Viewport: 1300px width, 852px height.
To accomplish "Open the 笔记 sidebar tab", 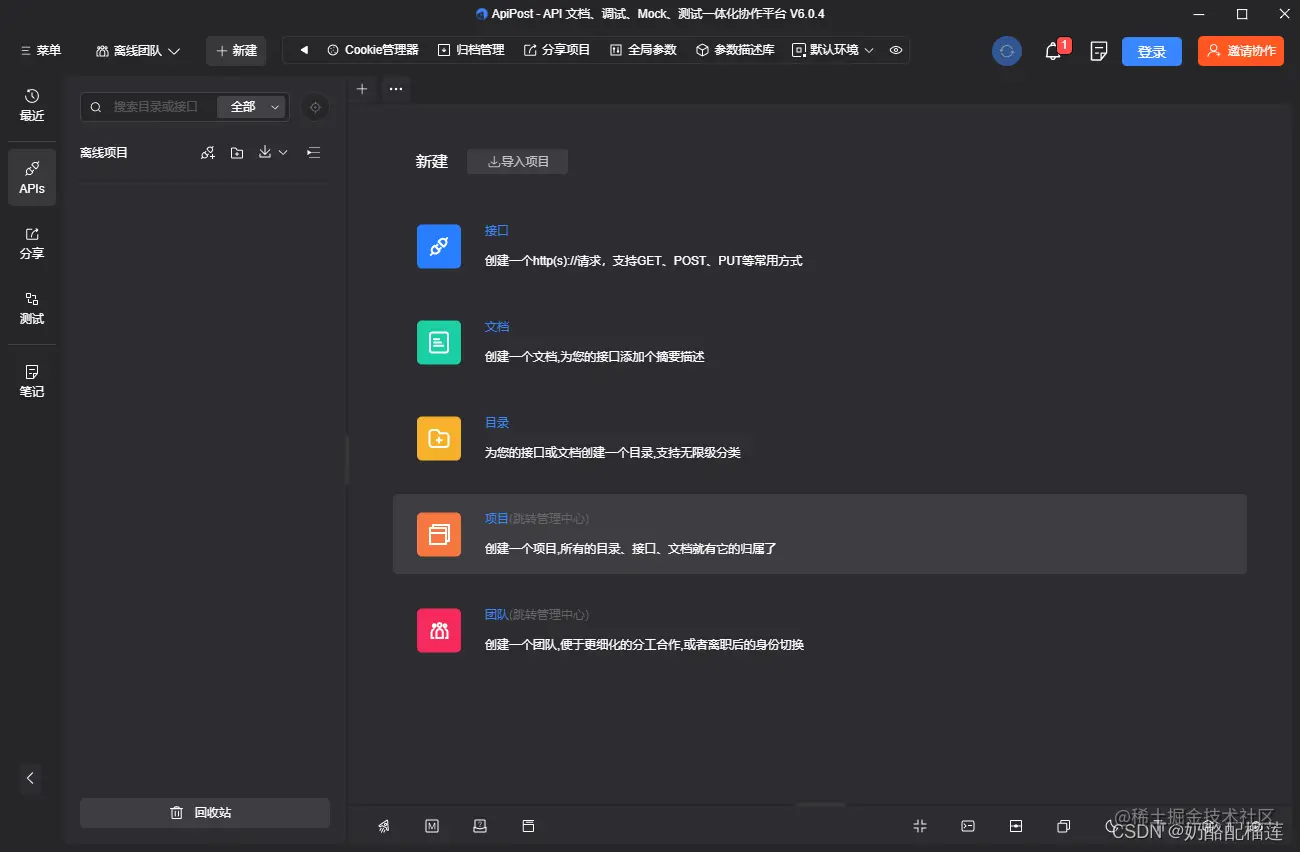I will point(32,382).
